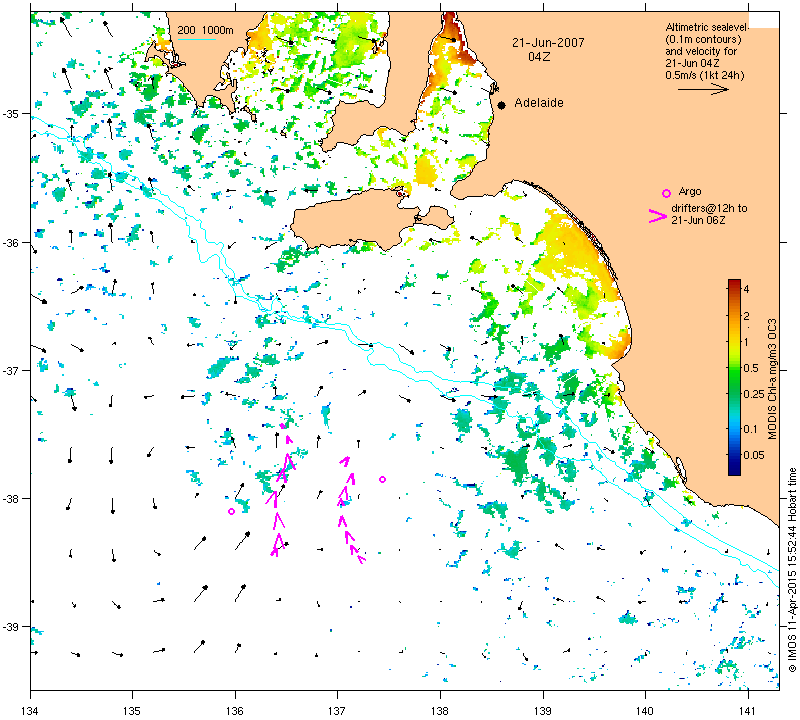Screen dimensions: 800x720
Task: Click the '0.05' value on colorbar
Action: point(754,455)
